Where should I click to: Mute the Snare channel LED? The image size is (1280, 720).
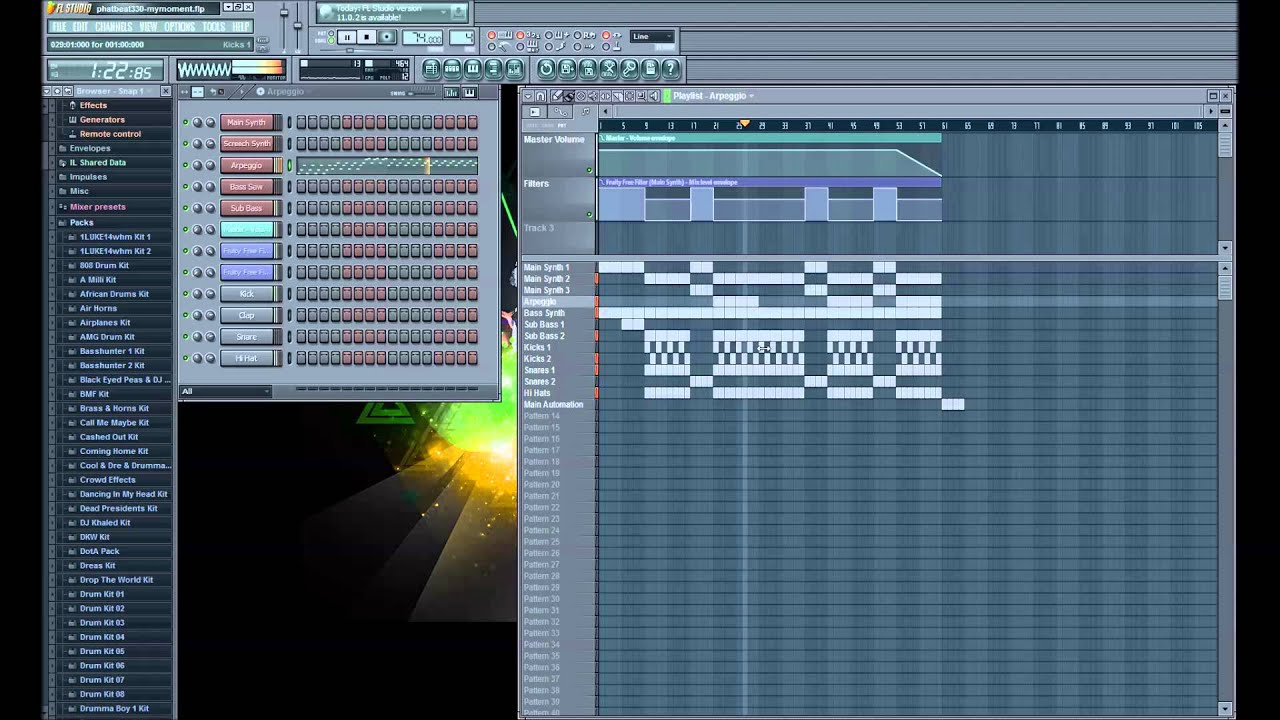pyautogui.click(x=185, y=337)
